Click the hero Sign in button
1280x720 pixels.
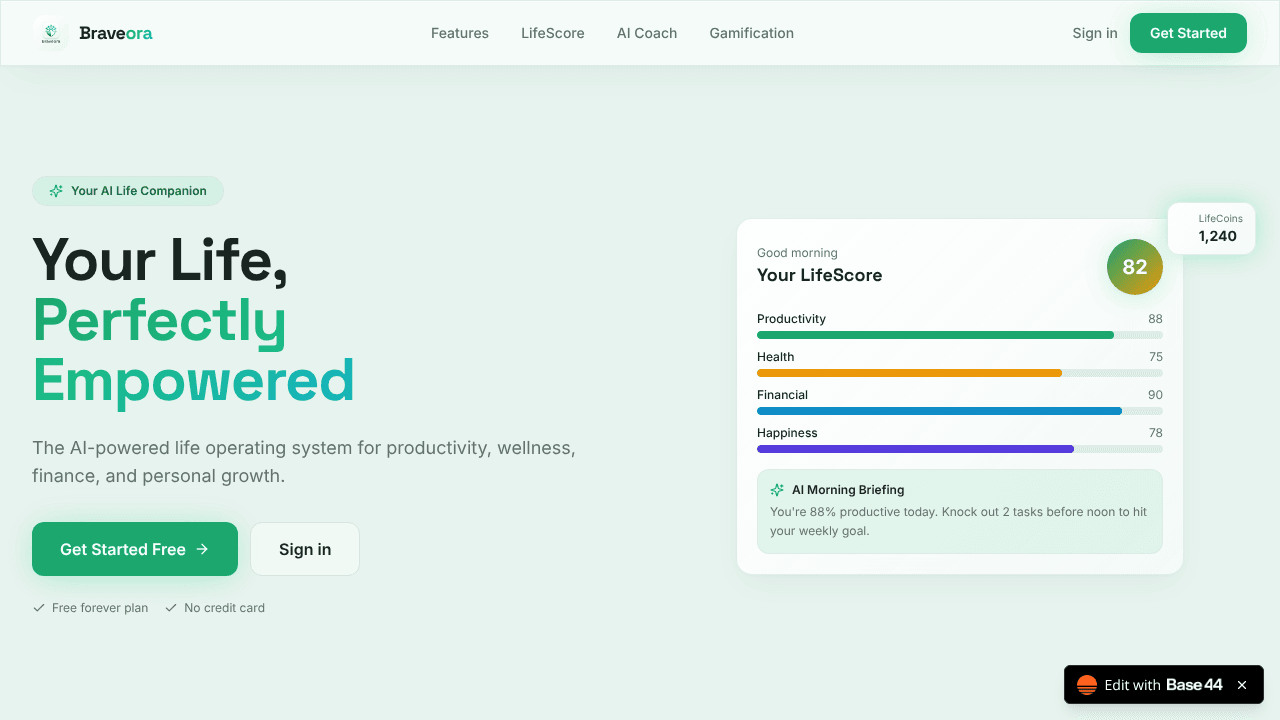tap(305, 549)
